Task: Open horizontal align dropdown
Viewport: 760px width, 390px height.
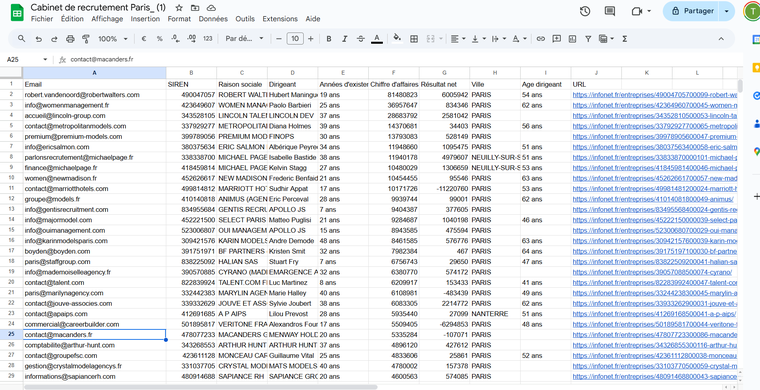Action: click(x=458, y=39)
